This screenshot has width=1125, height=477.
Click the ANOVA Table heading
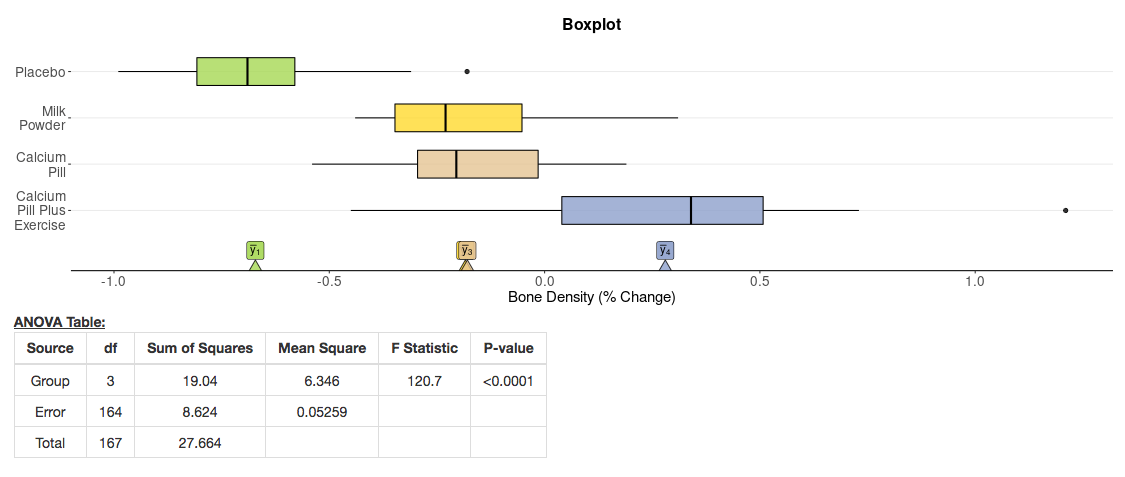(59, 322)
